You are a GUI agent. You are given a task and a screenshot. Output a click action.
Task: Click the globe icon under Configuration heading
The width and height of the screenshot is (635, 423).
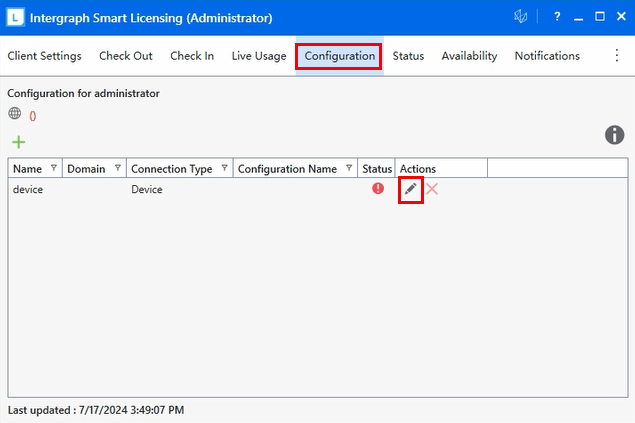(x=15, y=114)
